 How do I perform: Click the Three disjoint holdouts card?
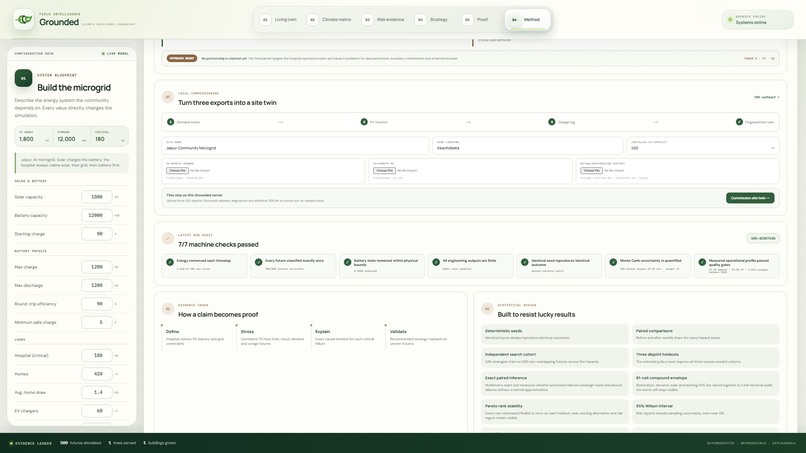click(x=706, y=358)
